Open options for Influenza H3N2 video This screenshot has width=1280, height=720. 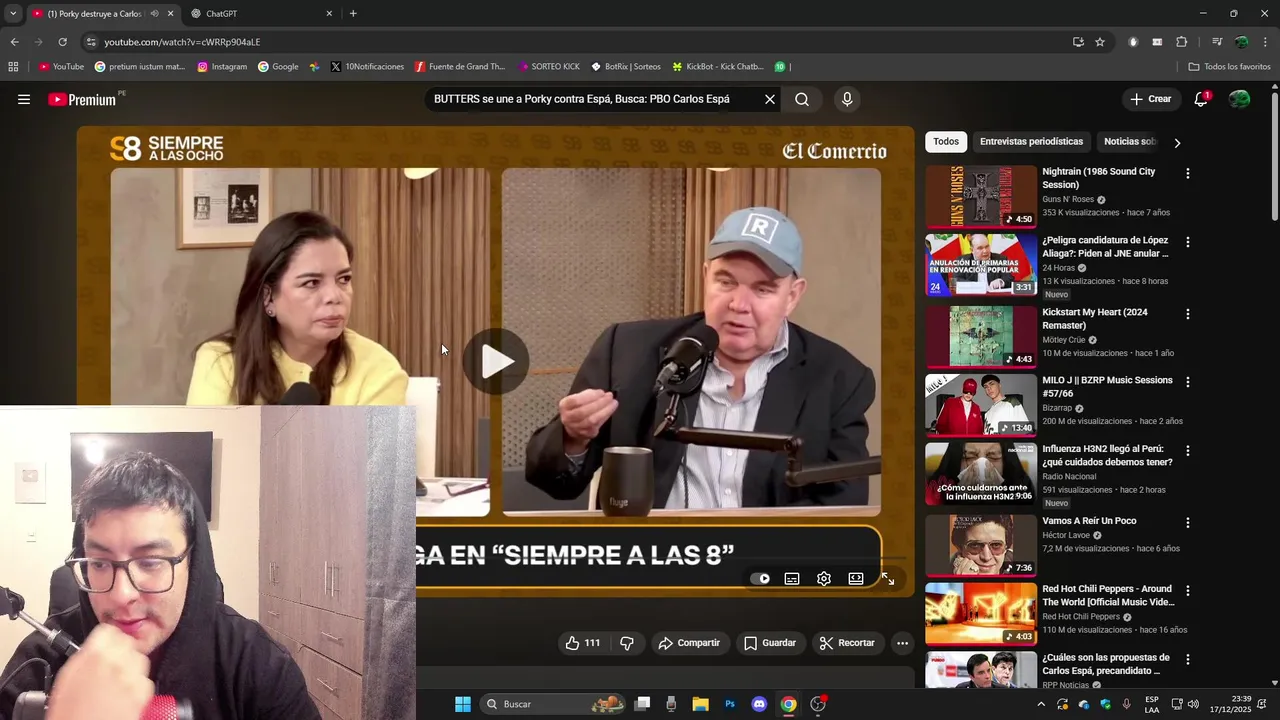[1188, 451]
